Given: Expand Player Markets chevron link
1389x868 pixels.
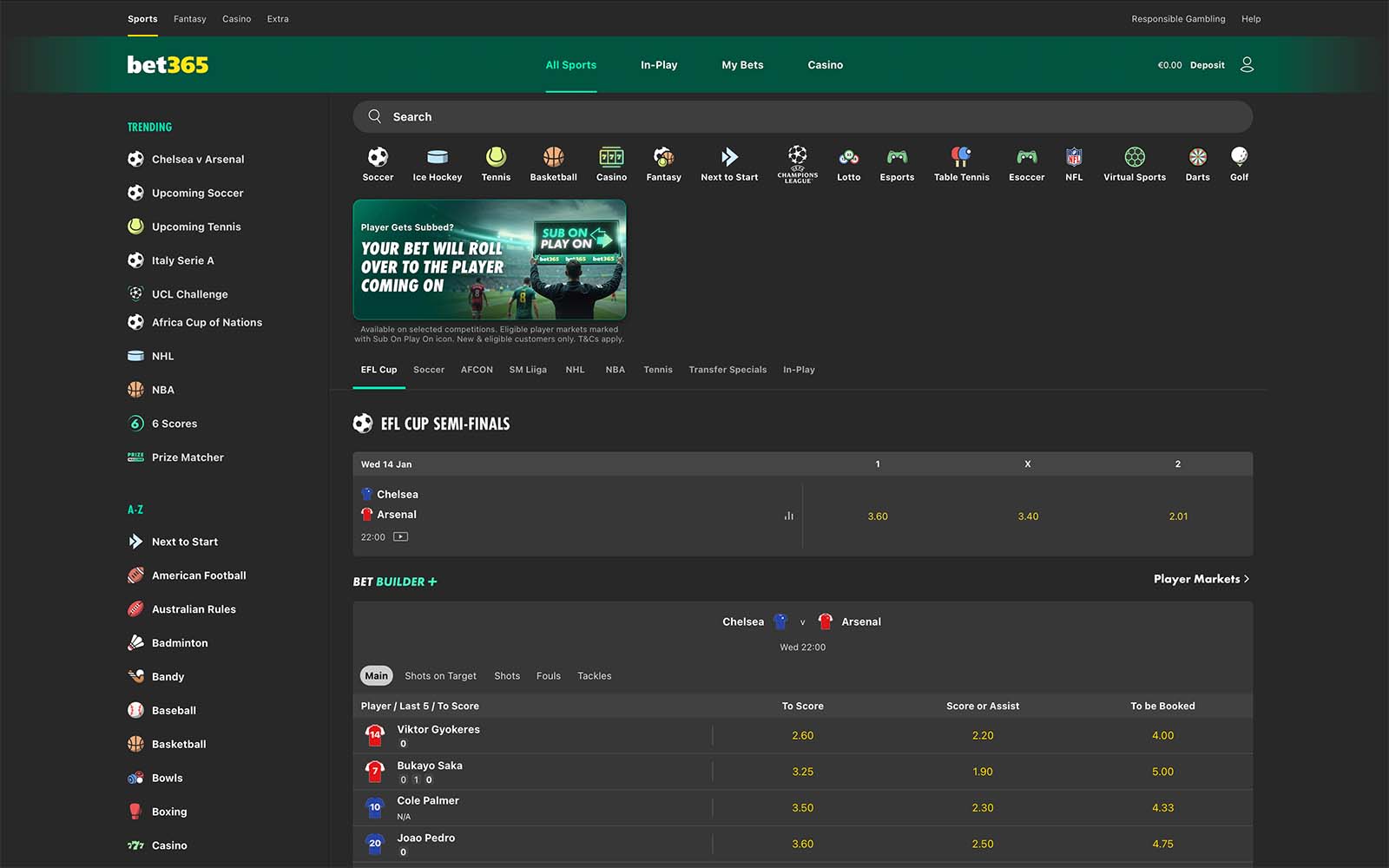Looking at the screenshot, I should [x=1201, y=579].
